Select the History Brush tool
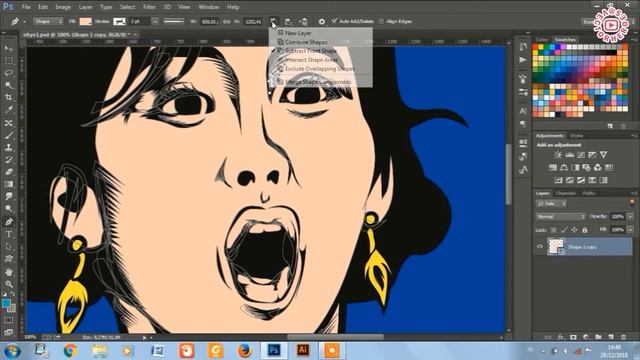Viewport: 640px width, 360px height. tap(9, 160)
